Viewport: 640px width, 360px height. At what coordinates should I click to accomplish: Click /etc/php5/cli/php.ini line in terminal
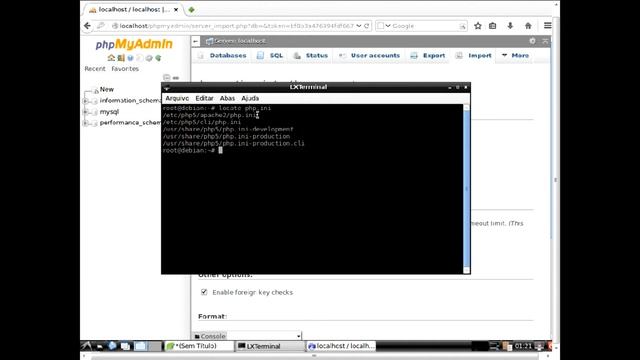202,122
